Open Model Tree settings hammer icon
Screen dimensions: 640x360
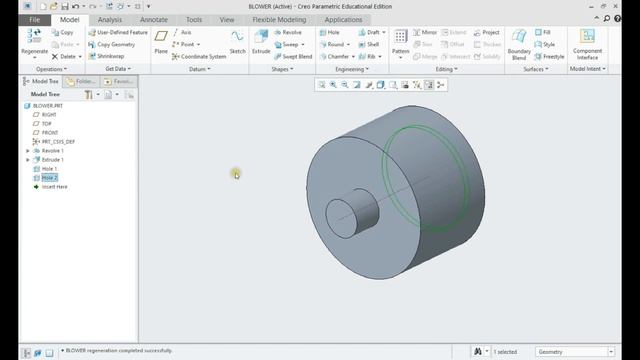[x=89, y=95]
